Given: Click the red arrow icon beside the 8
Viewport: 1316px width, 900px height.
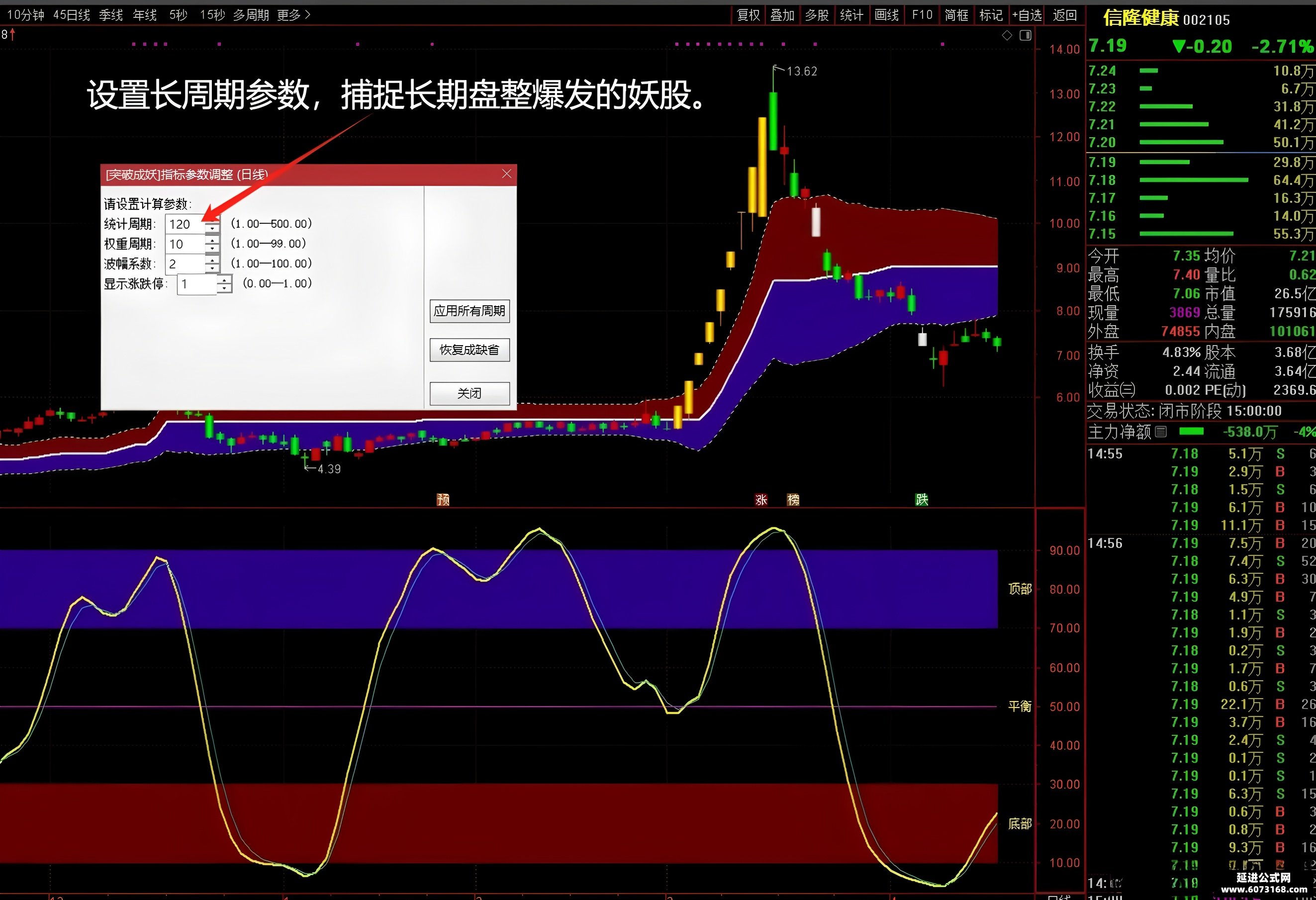Looking at the screenshot, I should (12, 34).
